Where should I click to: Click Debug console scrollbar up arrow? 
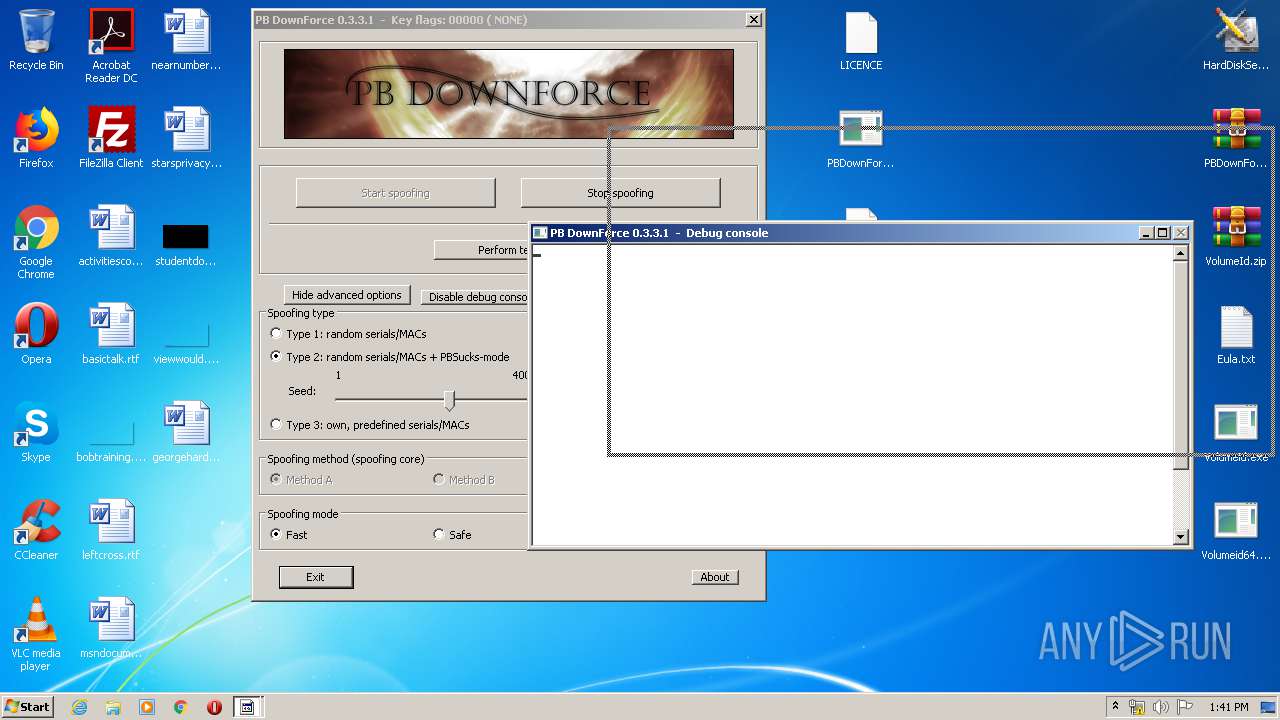(1180, 254)
